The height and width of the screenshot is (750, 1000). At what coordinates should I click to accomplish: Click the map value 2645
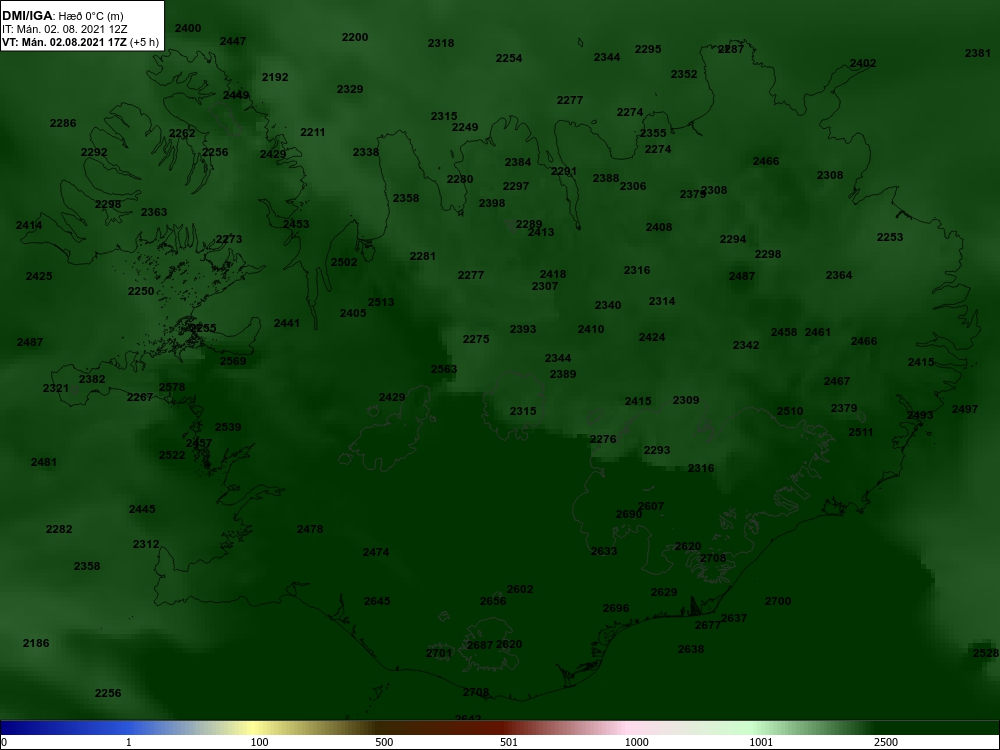tap(377, 601)
